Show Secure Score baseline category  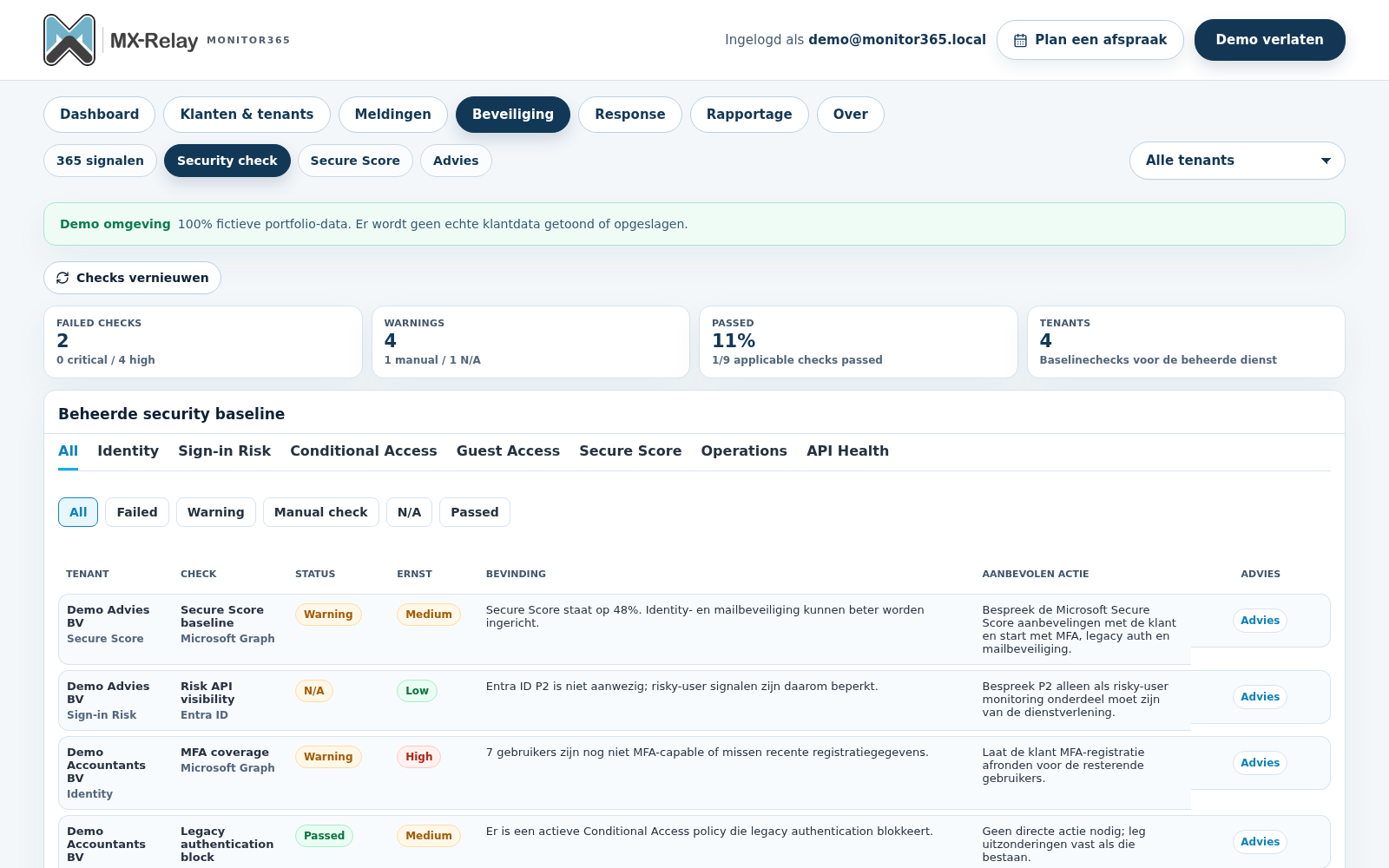(630, 451)
